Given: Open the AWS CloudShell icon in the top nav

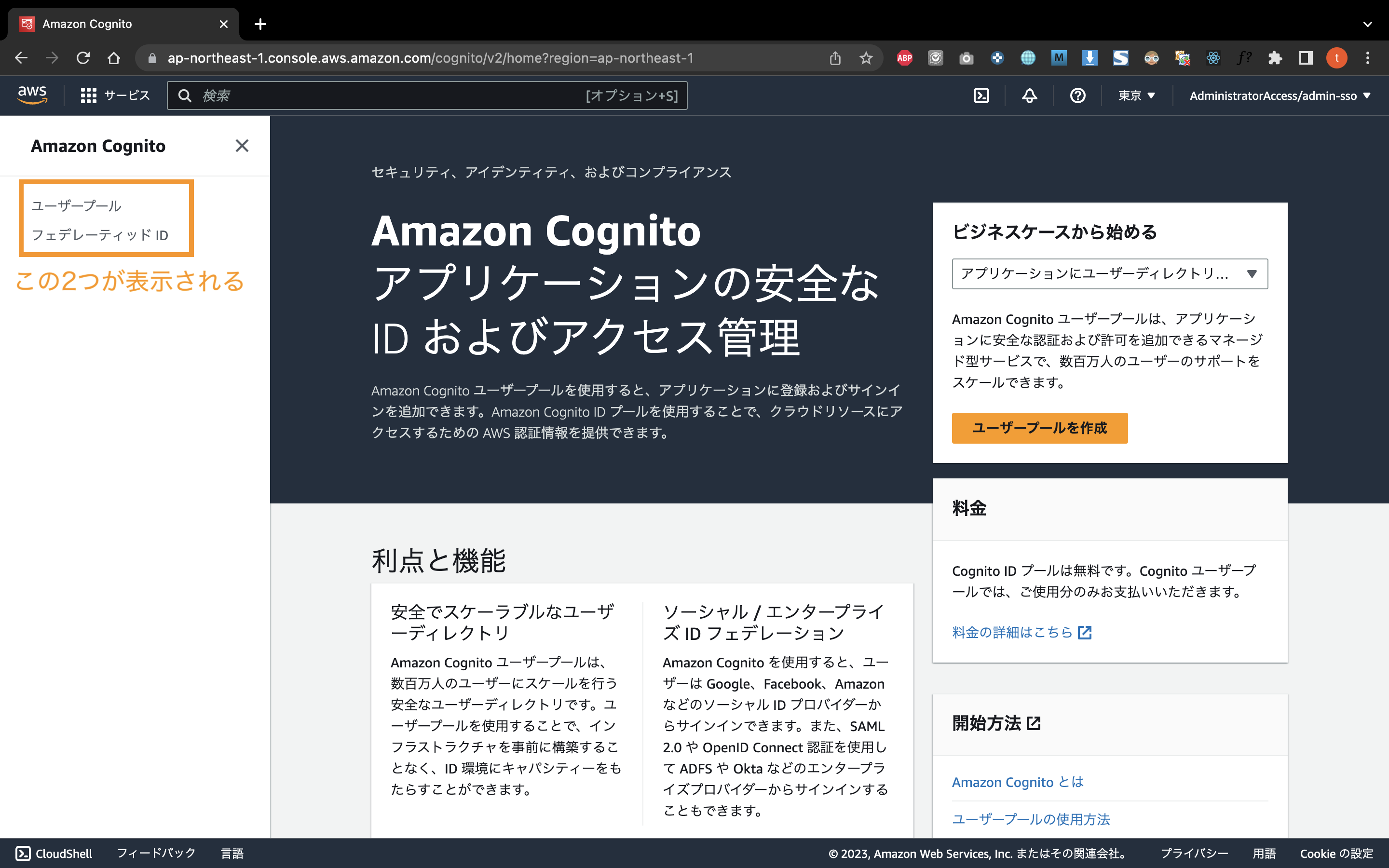Looking at the screenshot, I should (981, 95).
